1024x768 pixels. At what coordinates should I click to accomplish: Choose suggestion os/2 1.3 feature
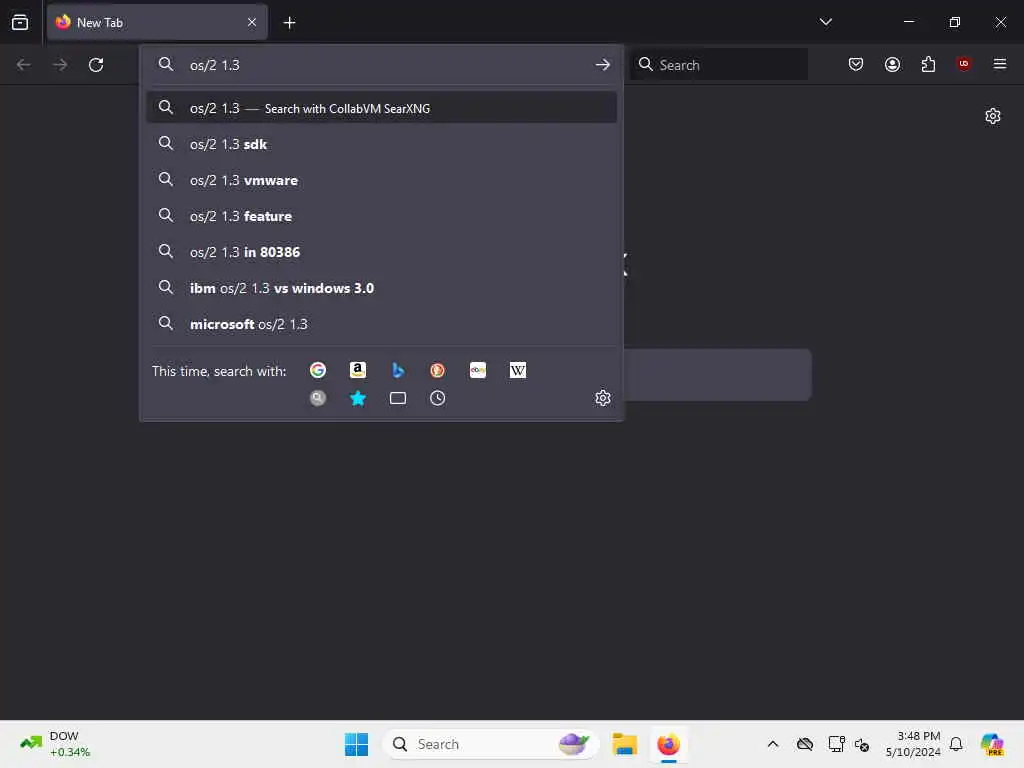click(x=381, y=216)
